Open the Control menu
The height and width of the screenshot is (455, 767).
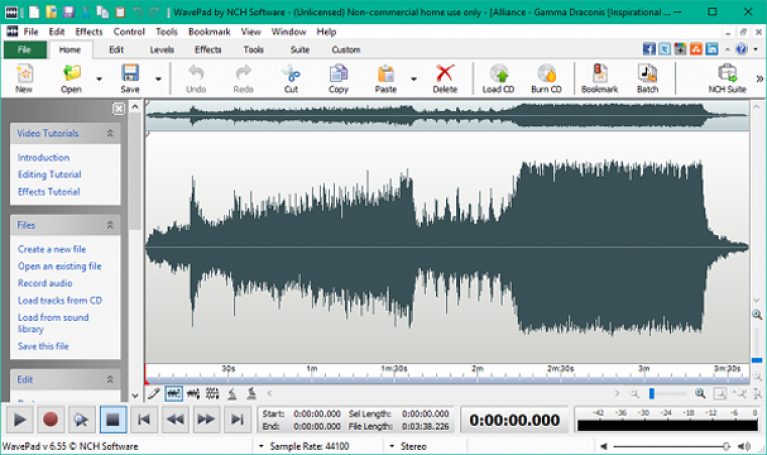pos(129,32)
